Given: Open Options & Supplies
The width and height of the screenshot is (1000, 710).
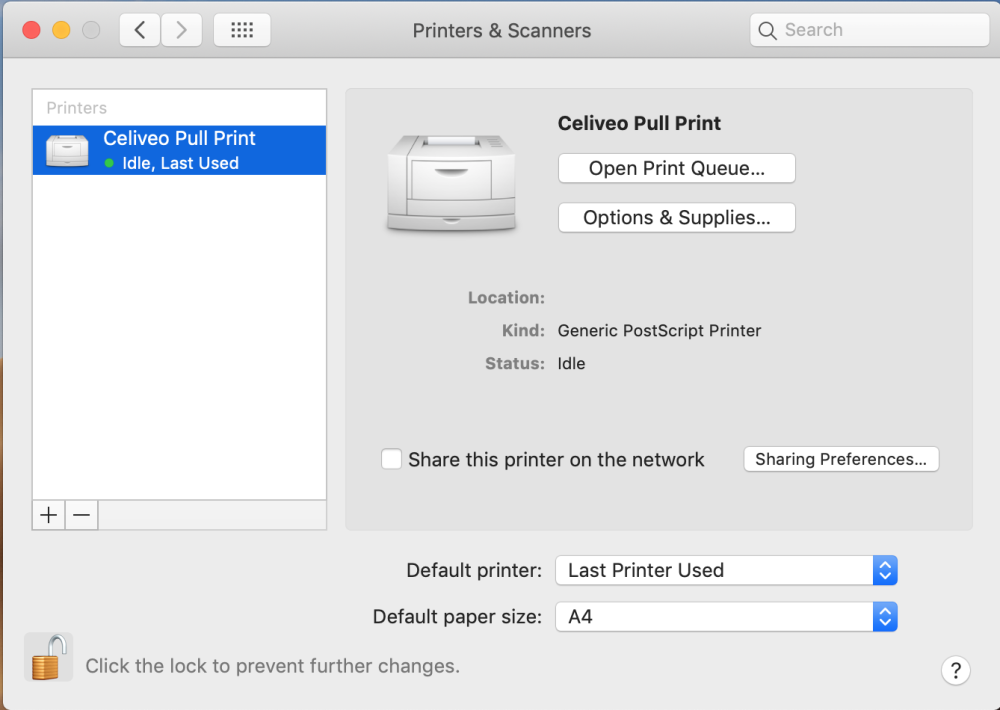Looking at the screenshot, I should click(x=676, y=218).
